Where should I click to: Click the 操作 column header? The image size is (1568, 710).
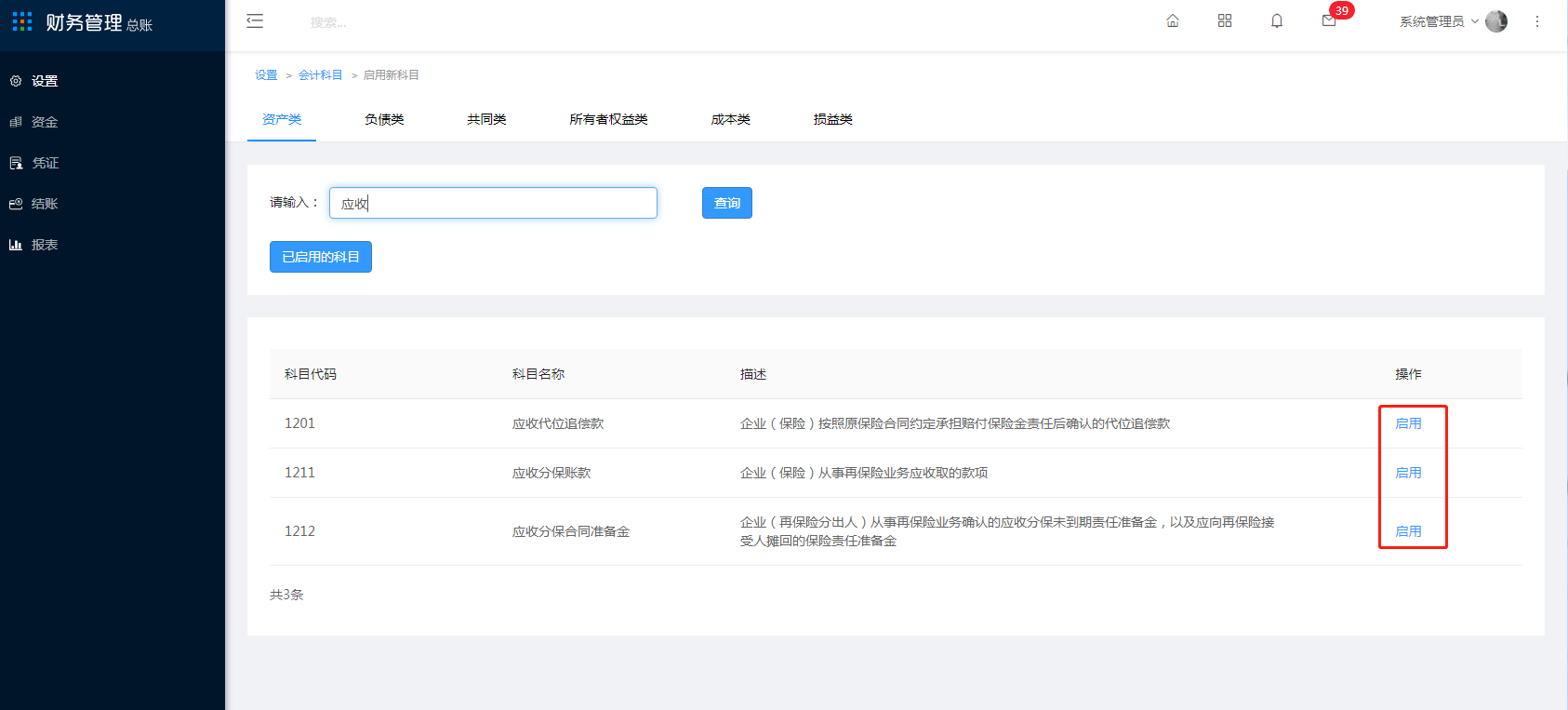[x=1408, y=374]
